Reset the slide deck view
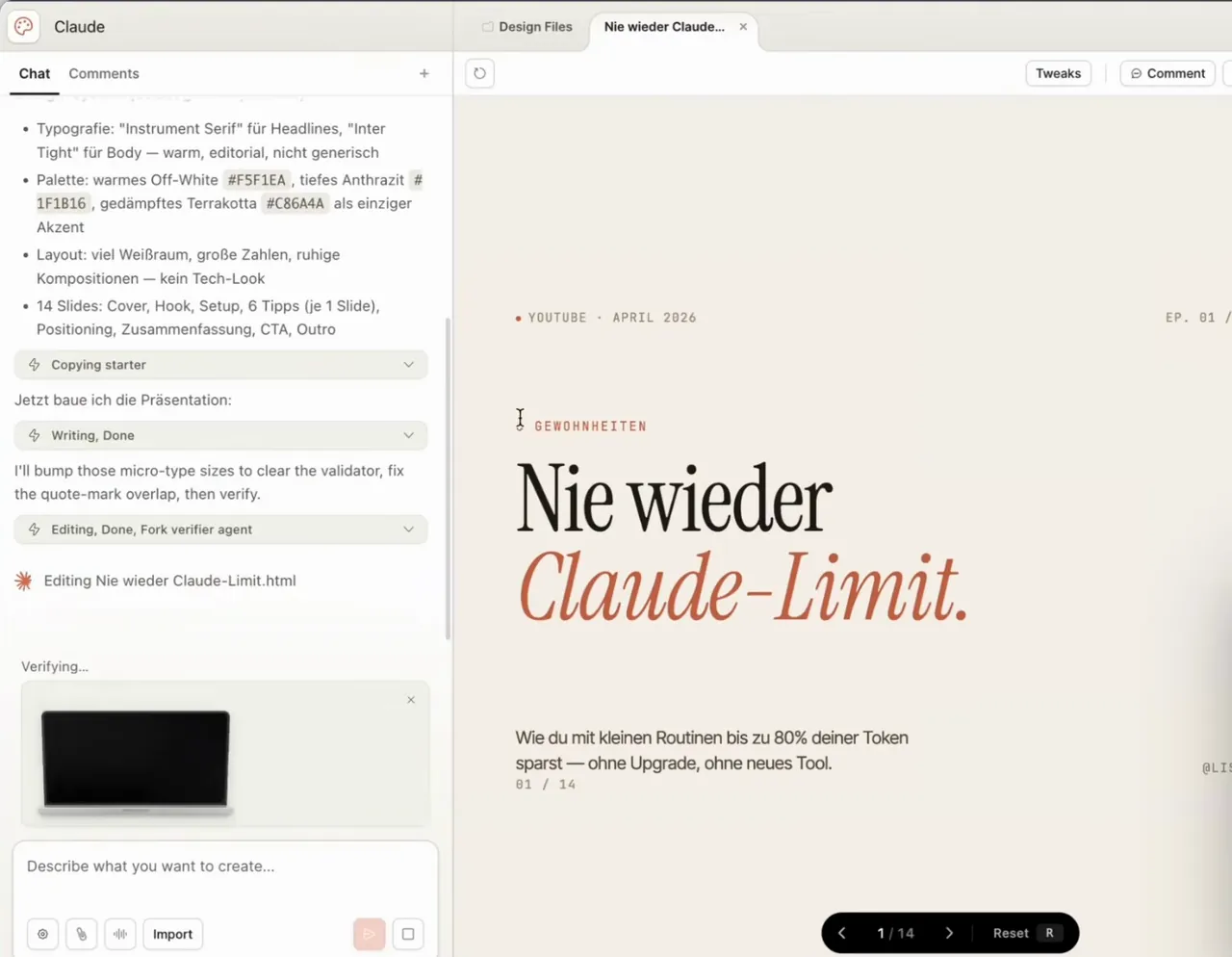The image size is (1232, 957). tap(1026, 933)
